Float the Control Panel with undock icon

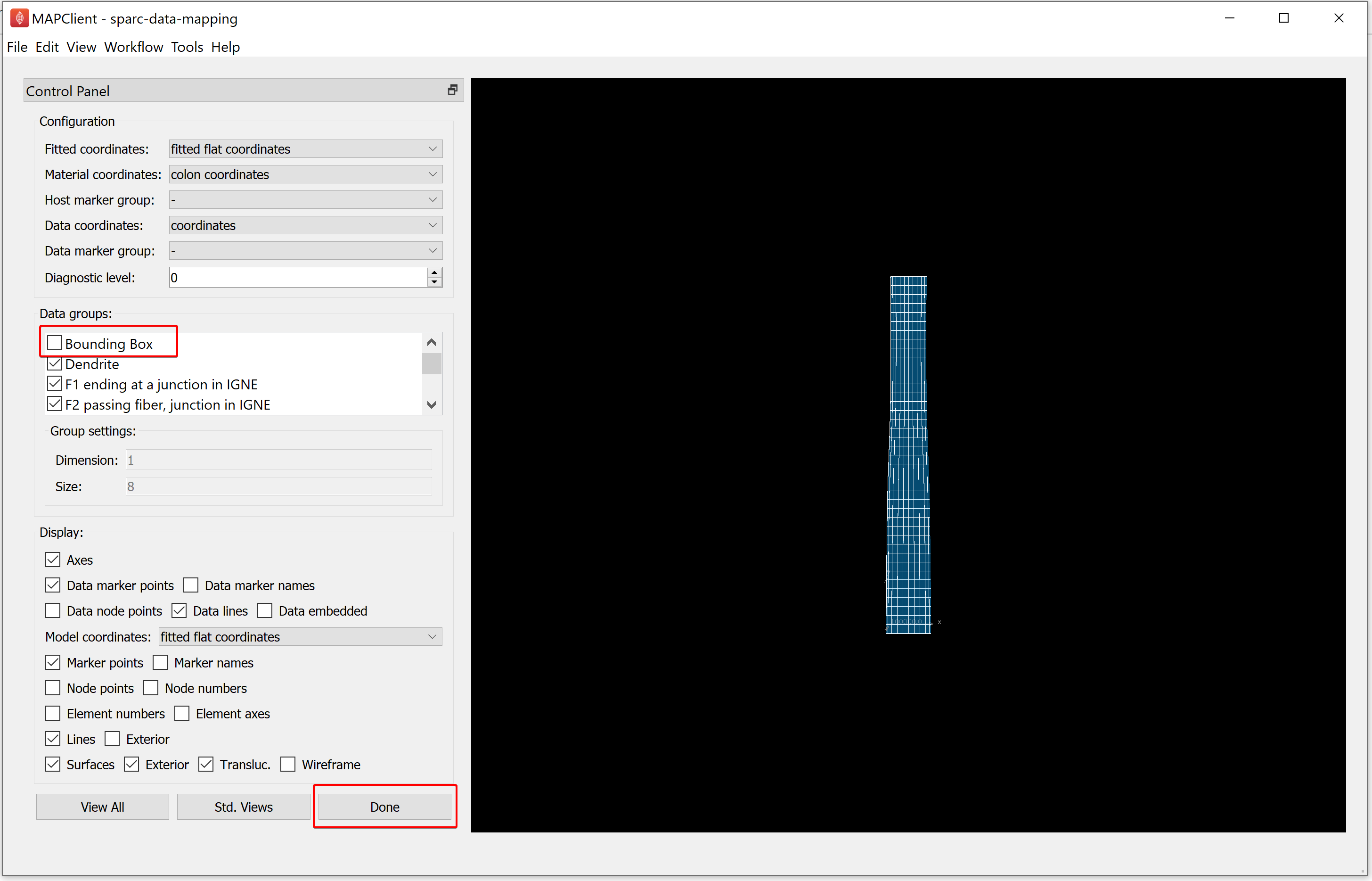452,91
